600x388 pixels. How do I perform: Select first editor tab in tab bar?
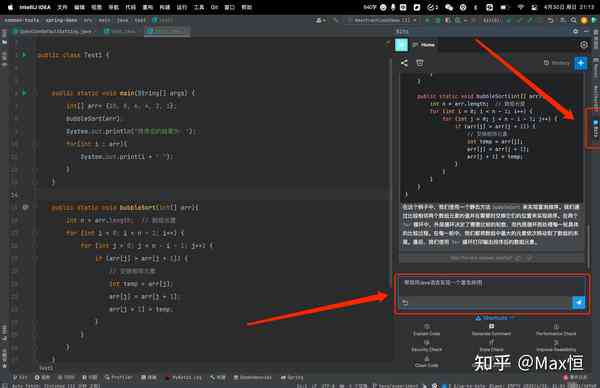click(x=53, y=31)
